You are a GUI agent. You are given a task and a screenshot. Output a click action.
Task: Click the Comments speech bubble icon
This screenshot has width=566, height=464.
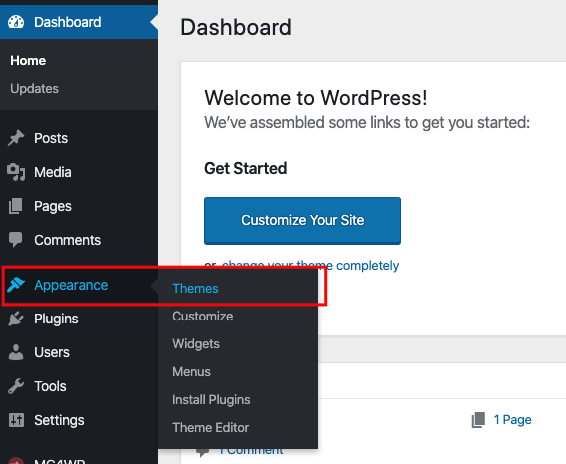click(16, 240)
